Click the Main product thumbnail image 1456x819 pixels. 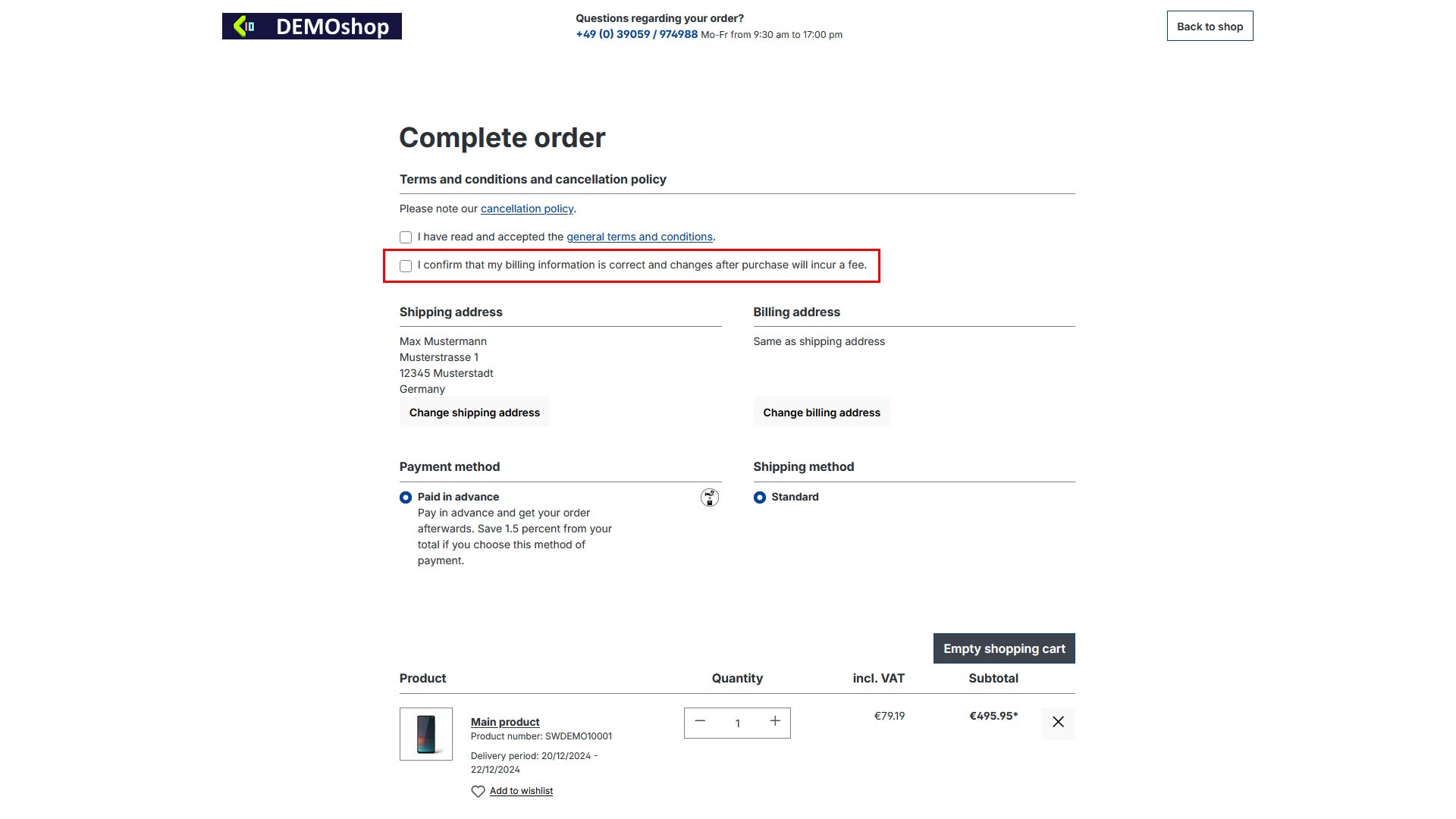coord(426,734)
